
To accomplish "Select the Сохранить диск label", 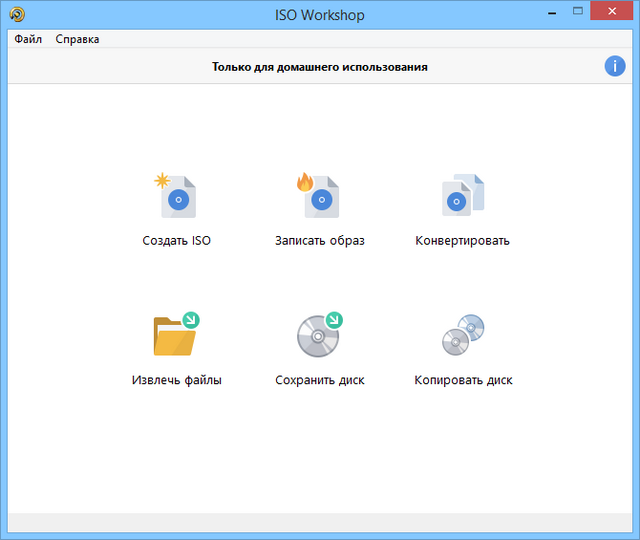I will 320,380.
